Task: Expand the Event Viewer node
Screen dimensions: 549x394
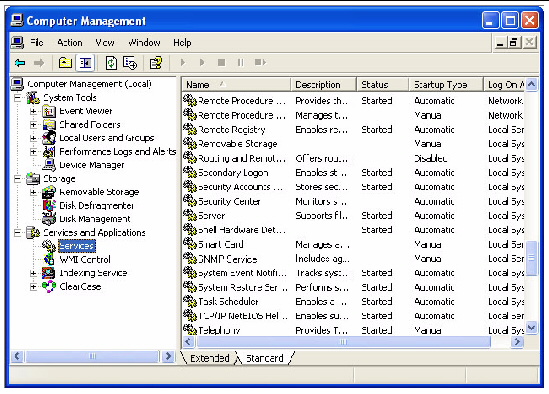Action: coord(33,111)
